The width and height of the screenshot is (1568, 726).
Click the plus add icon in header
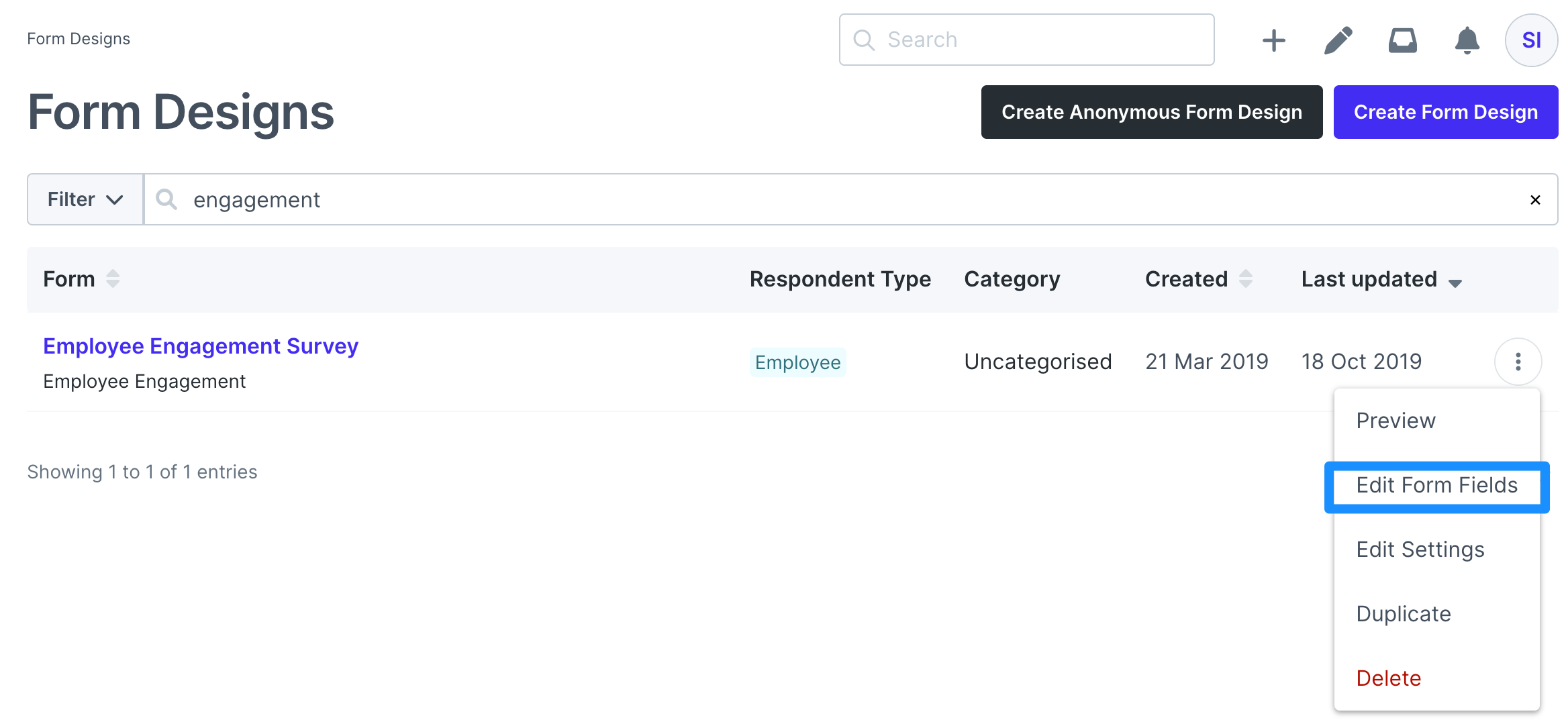(1273, 40)
